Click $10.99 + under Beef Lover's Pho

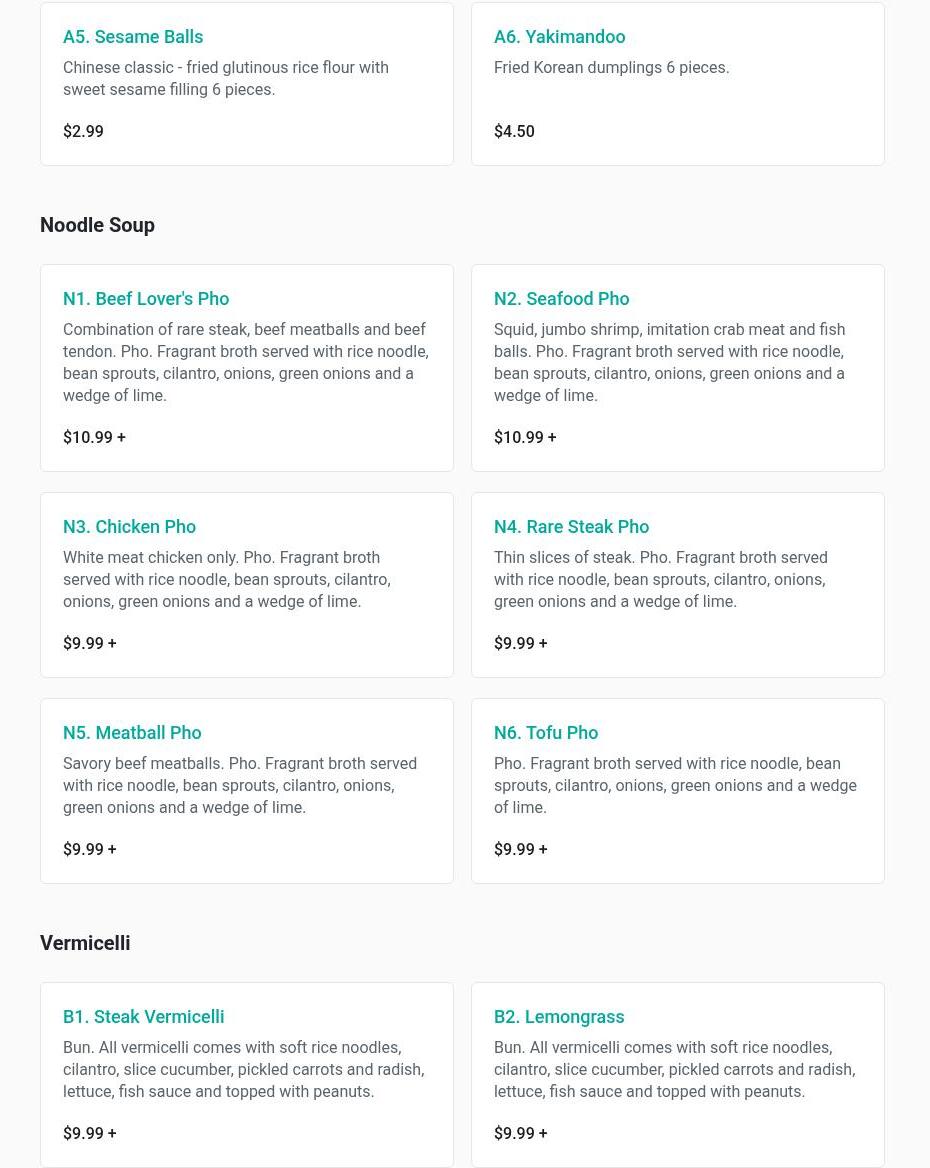(x=94, y=438)
